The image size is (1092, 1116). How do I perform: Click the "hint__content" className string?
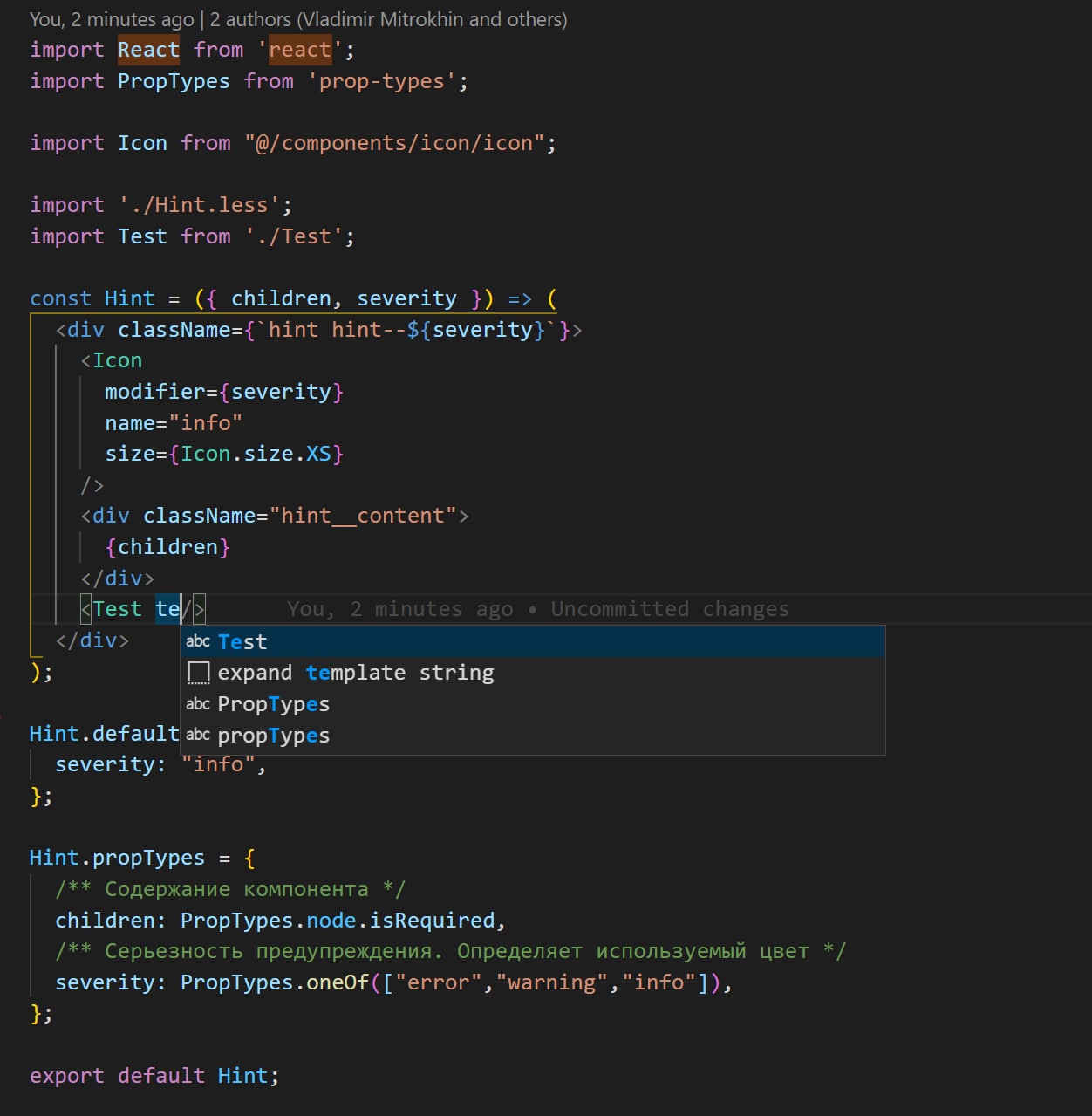363,516
